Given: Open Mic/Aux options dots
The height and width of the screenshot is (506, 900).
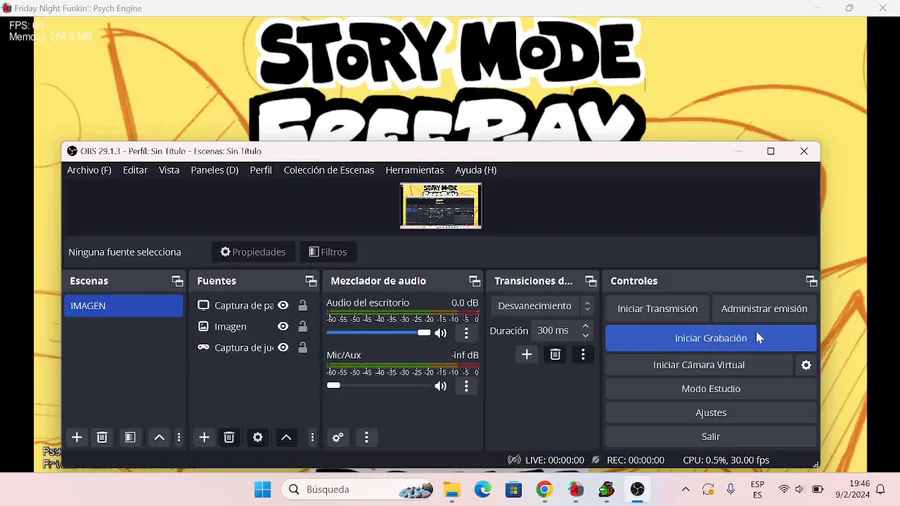Looking at the screenshot, I should pos(466,386).
